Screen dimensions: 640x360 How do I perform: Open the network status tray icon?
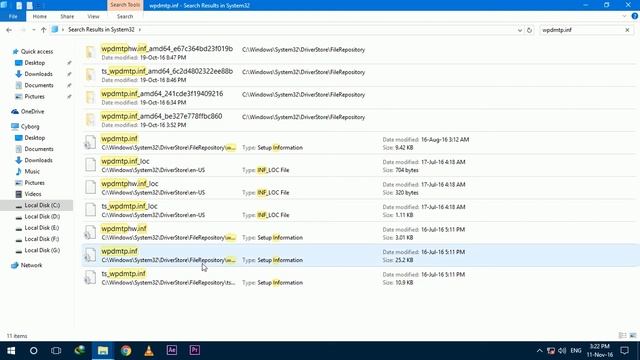[x=551, y=351]
